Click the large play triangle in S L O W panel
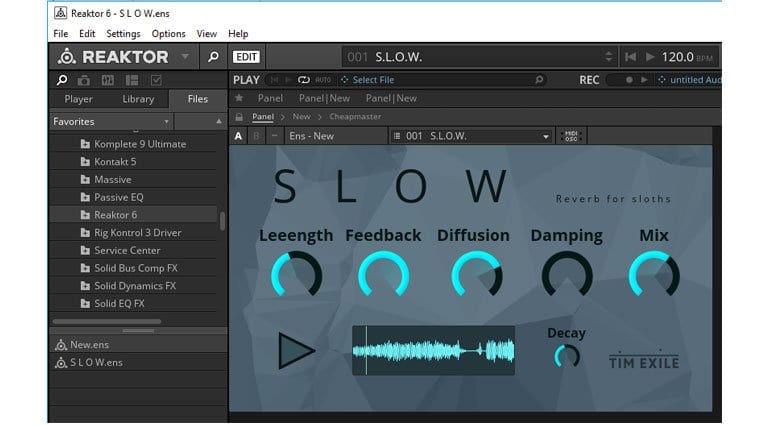The width and height of the screenshot is (770, 425). (296, 351)
